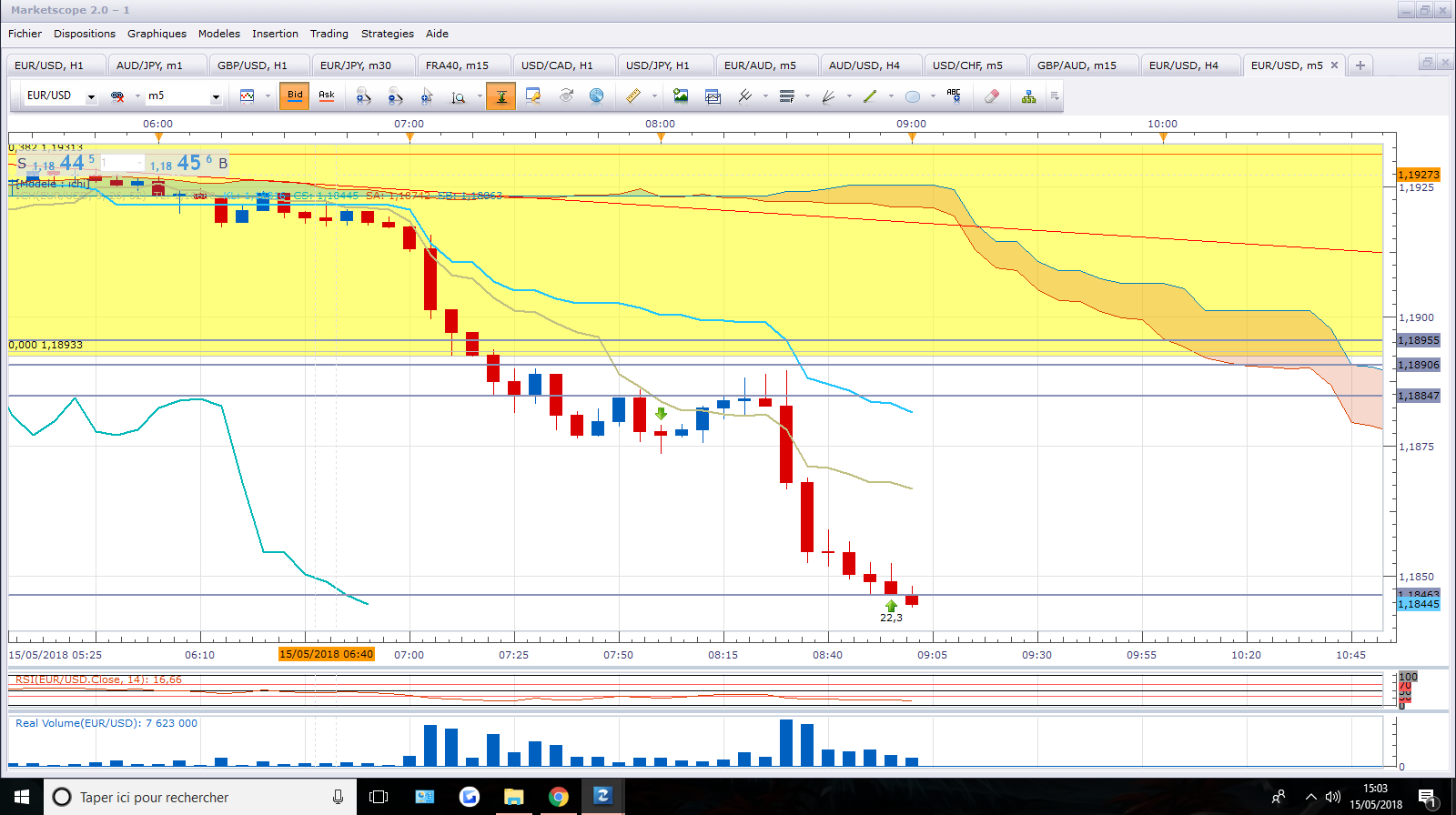
Task: Expand the line tool dropdown arrow
Action: pos(891,96)
